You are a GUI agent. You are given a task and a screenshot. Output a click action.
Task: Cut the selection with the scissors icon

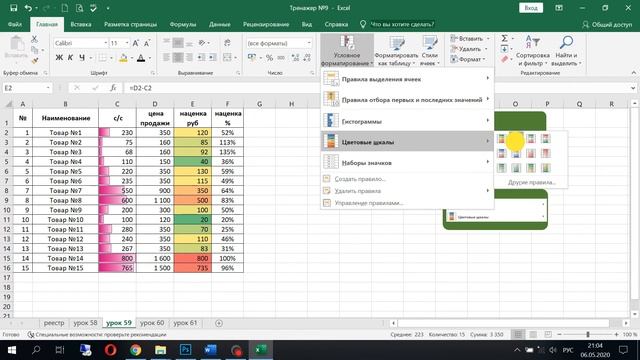[x=35, y=39]
